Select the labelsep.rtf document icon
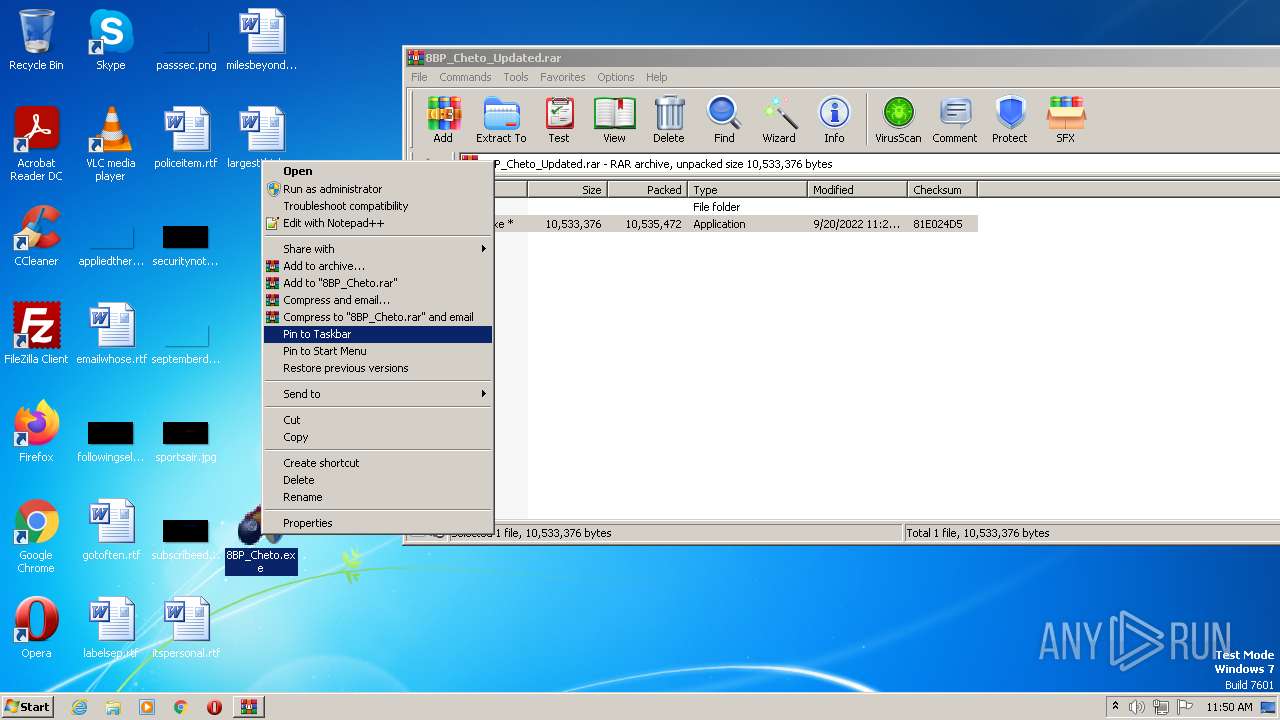The height and width of the screenshot is (720, 1280). pos(111,628)
